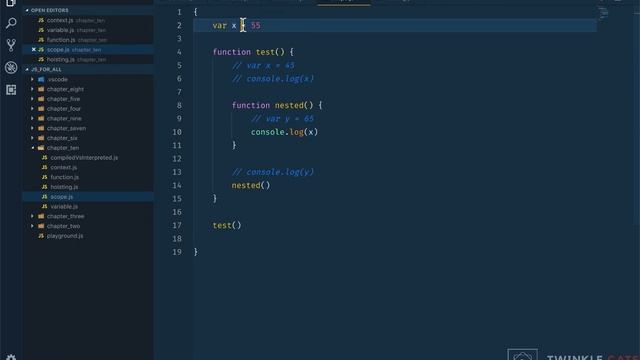Open hoisting.js in Open Editors list
640x360 pixels.
coord(60,60)
